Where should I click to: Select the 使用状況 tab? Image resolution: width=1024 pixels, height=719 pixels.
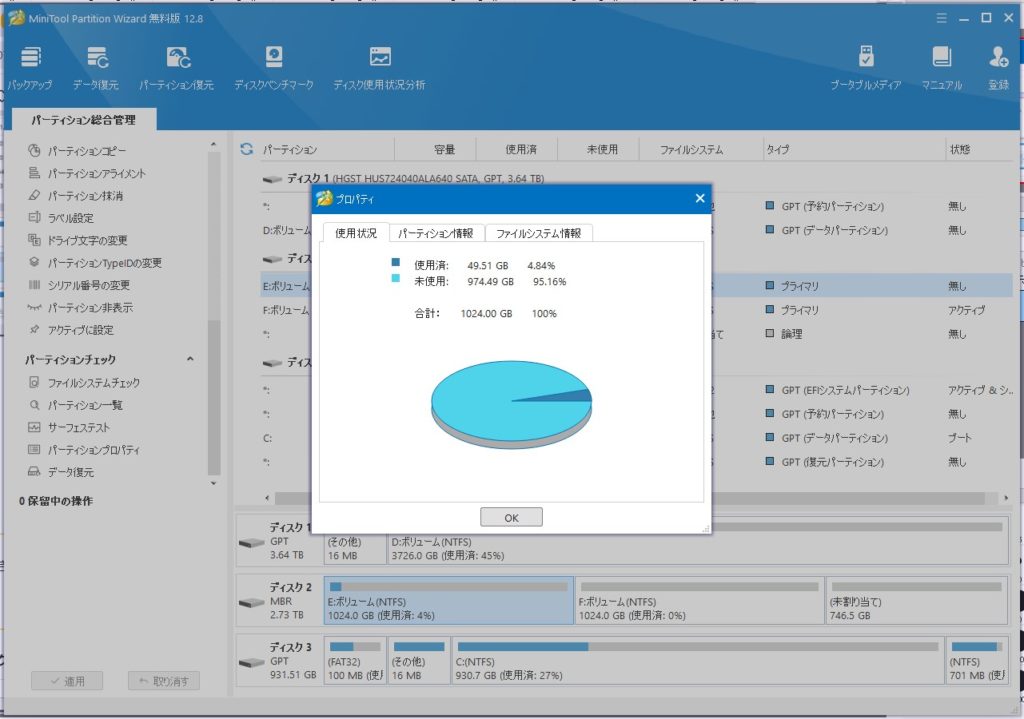click(x=355, y=233)
